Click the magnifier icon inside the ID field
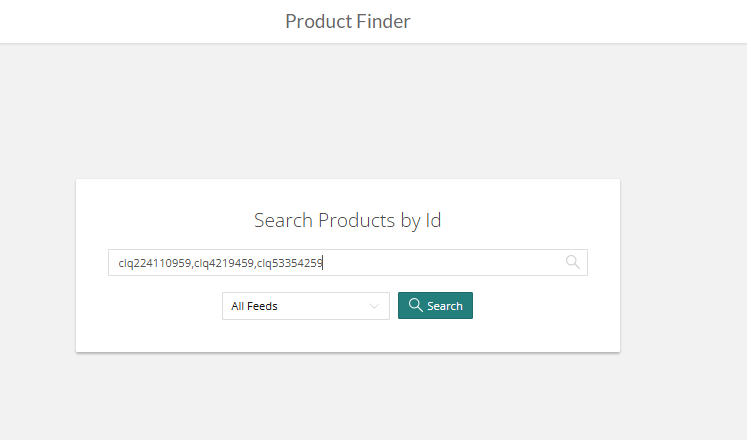 tap(573, 262)
